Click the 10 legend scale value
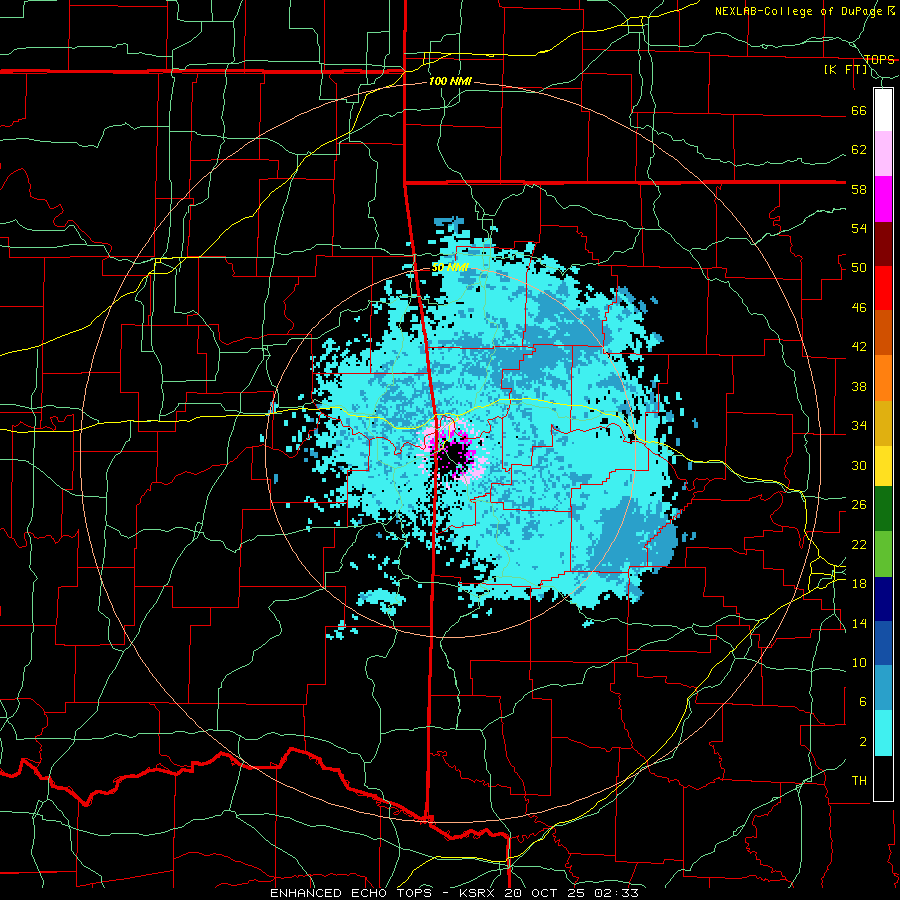 [x=859, y=662]
